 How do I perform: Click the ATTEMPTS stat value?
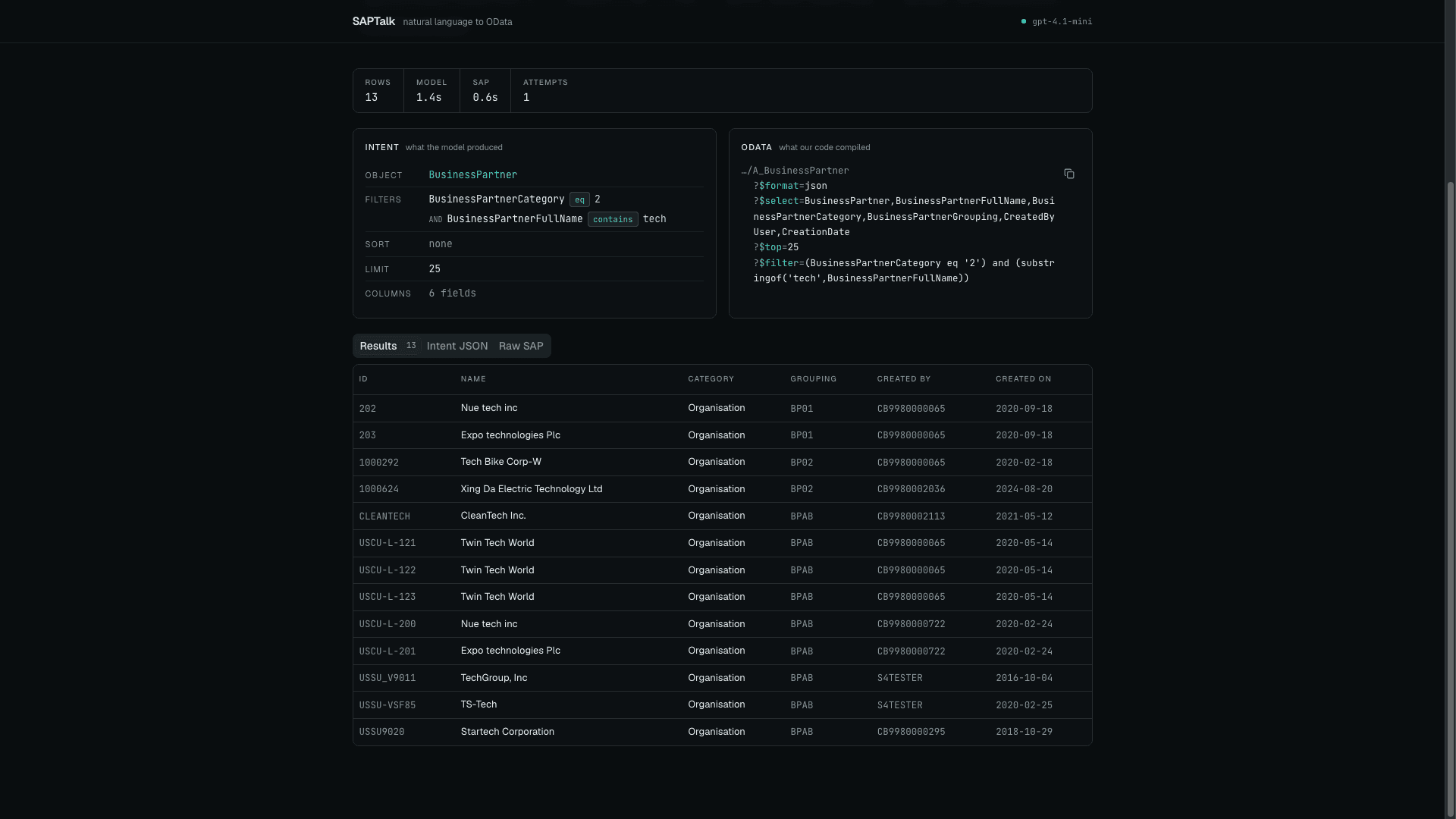526,98
